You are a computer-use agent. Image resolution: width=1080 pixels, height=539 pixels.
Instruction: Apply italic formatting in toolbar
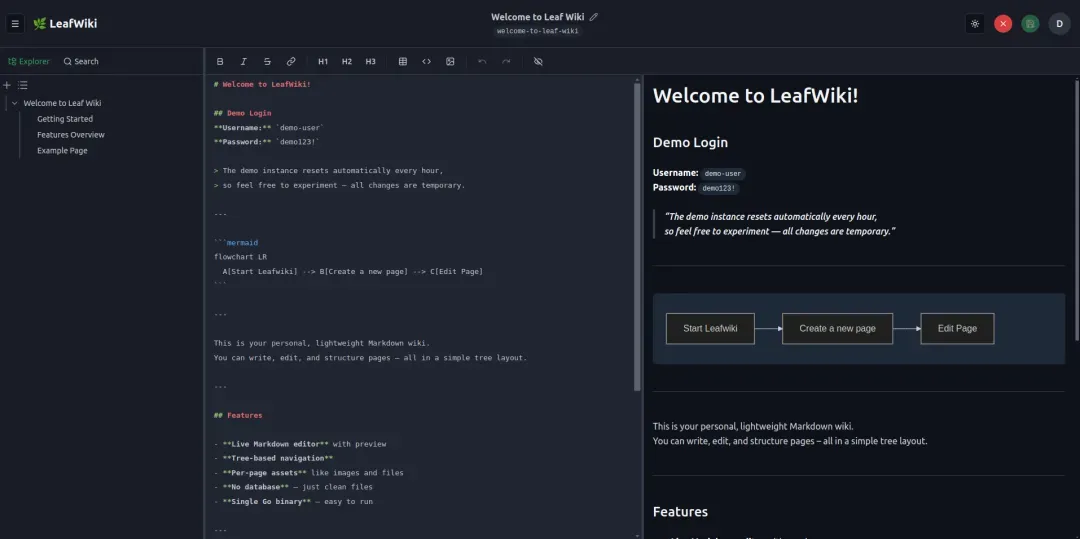tap(243, 61)
